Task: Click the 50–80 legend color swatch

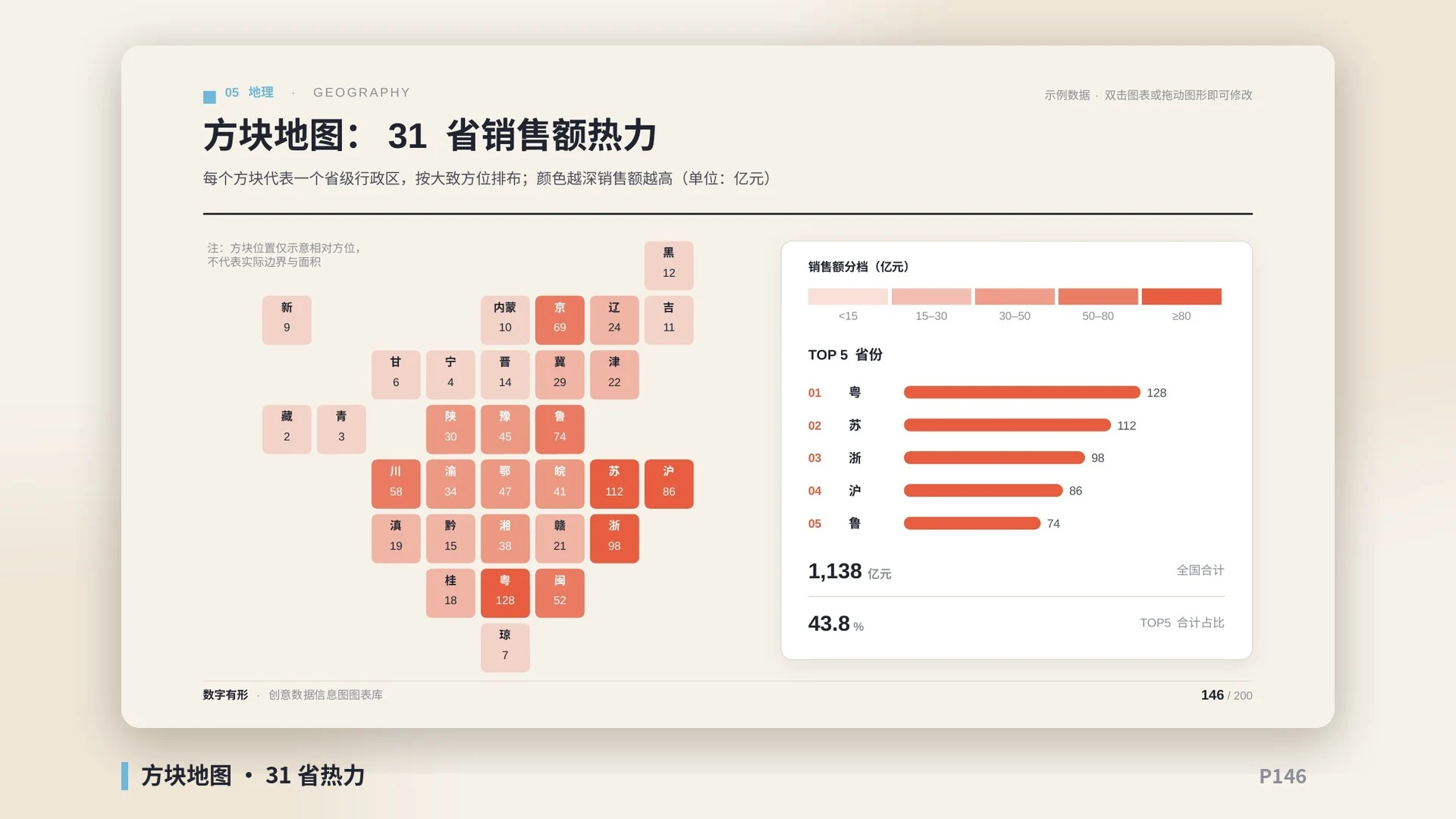Action: 1098,297
